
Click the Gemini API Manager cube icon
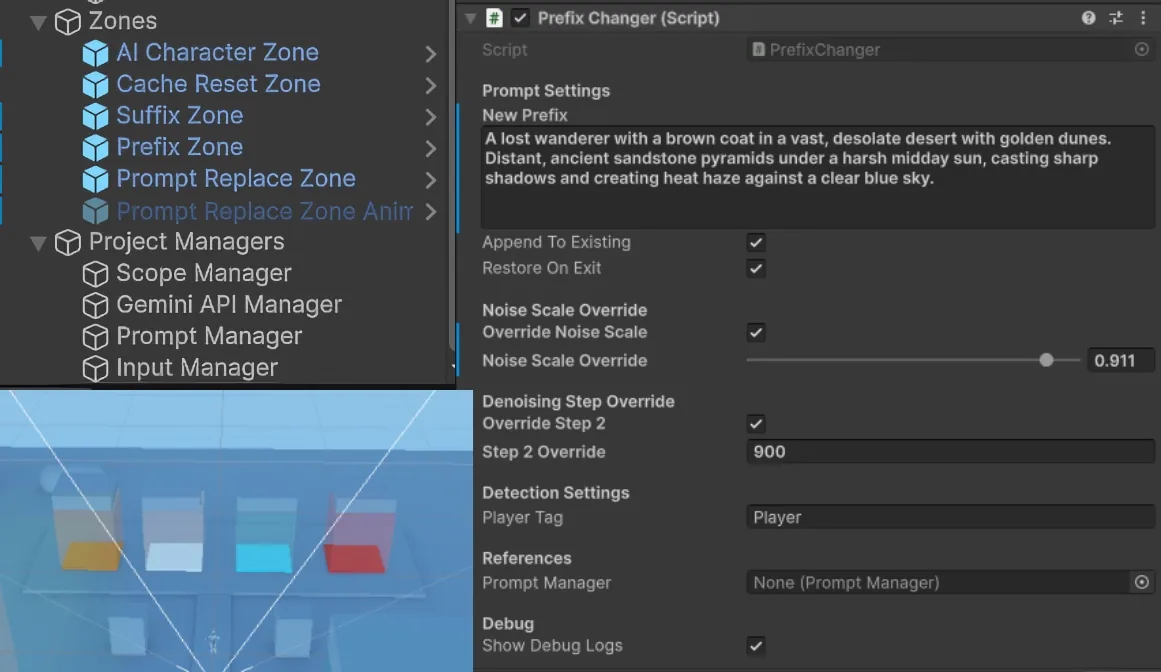pos(95,305)
